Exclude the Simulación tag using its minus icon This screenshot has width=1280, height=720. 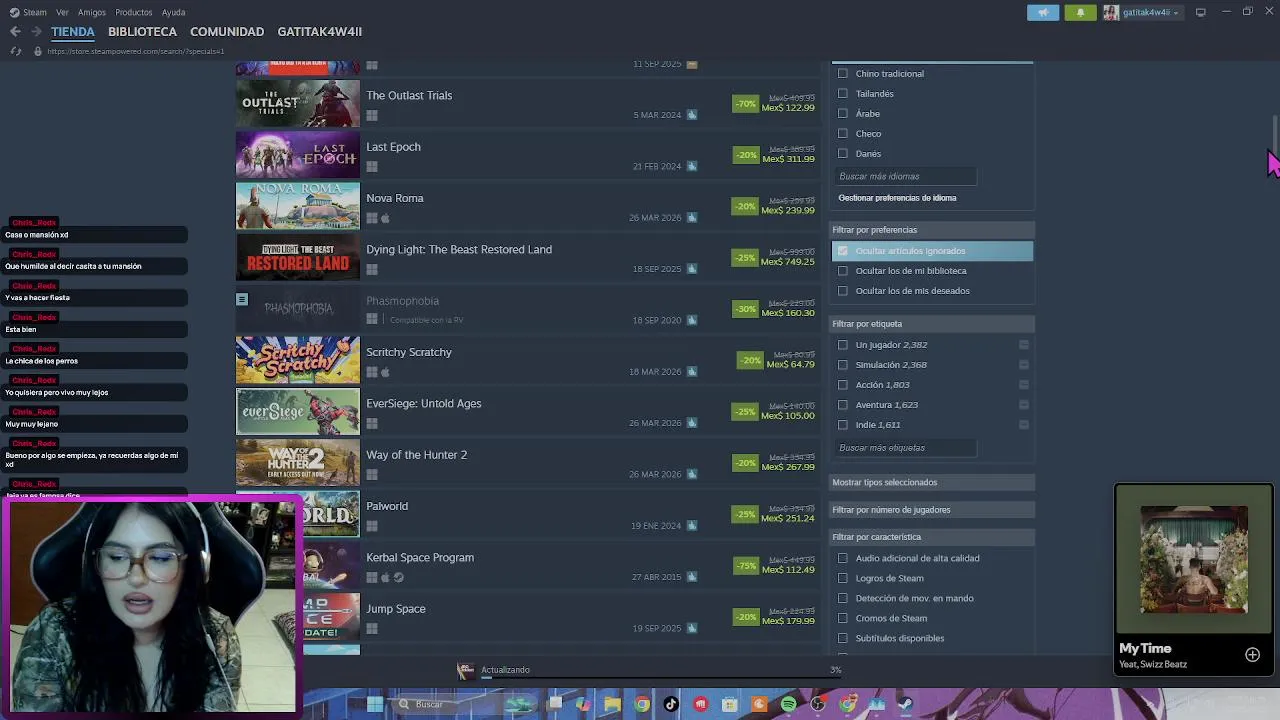click(x=1024, y=365)
